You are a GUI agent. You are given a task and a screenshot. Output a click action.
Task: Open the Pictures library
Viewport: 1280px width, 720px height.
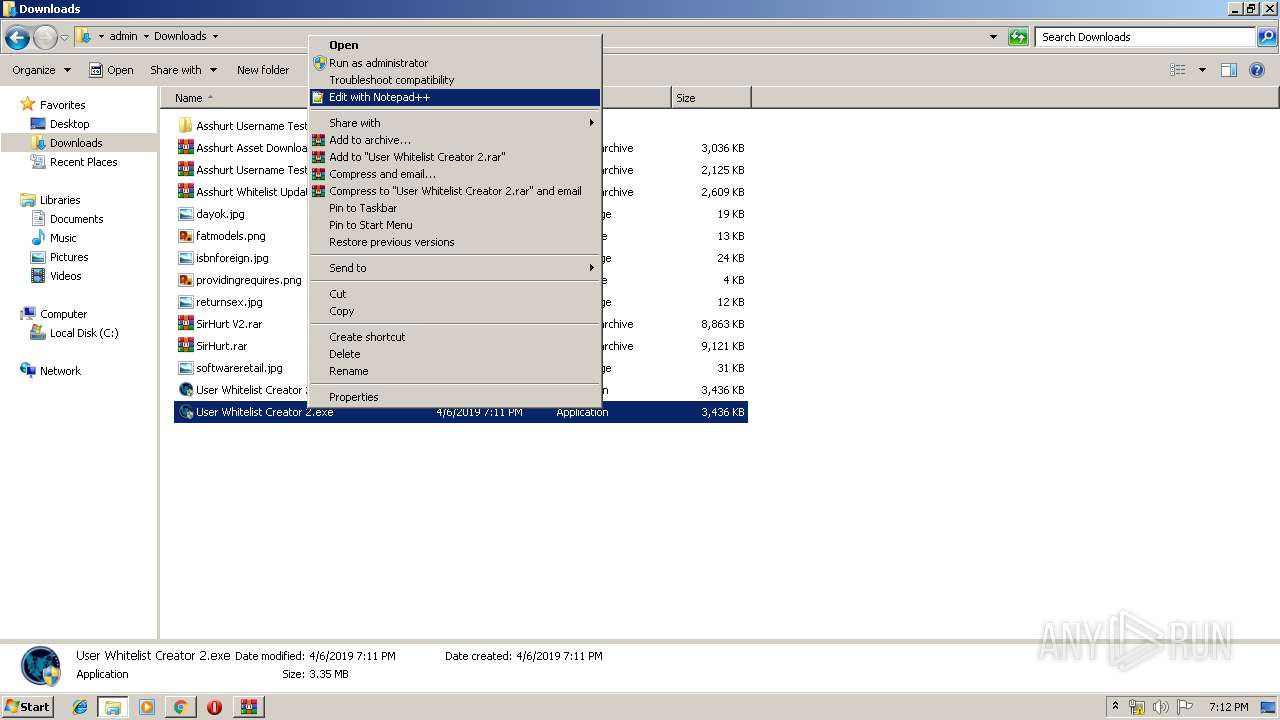69,257
